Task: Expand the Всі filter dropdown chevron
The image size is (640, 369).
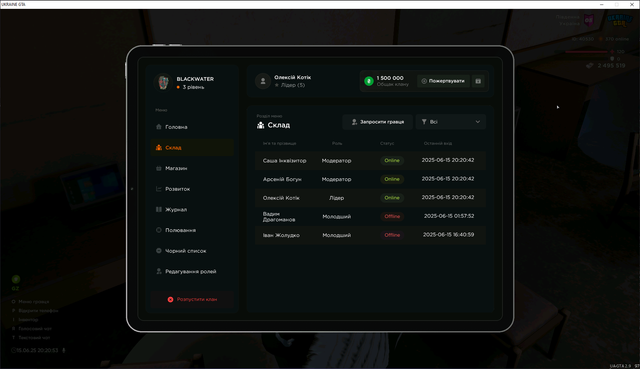Action: [x=478, y=122]
